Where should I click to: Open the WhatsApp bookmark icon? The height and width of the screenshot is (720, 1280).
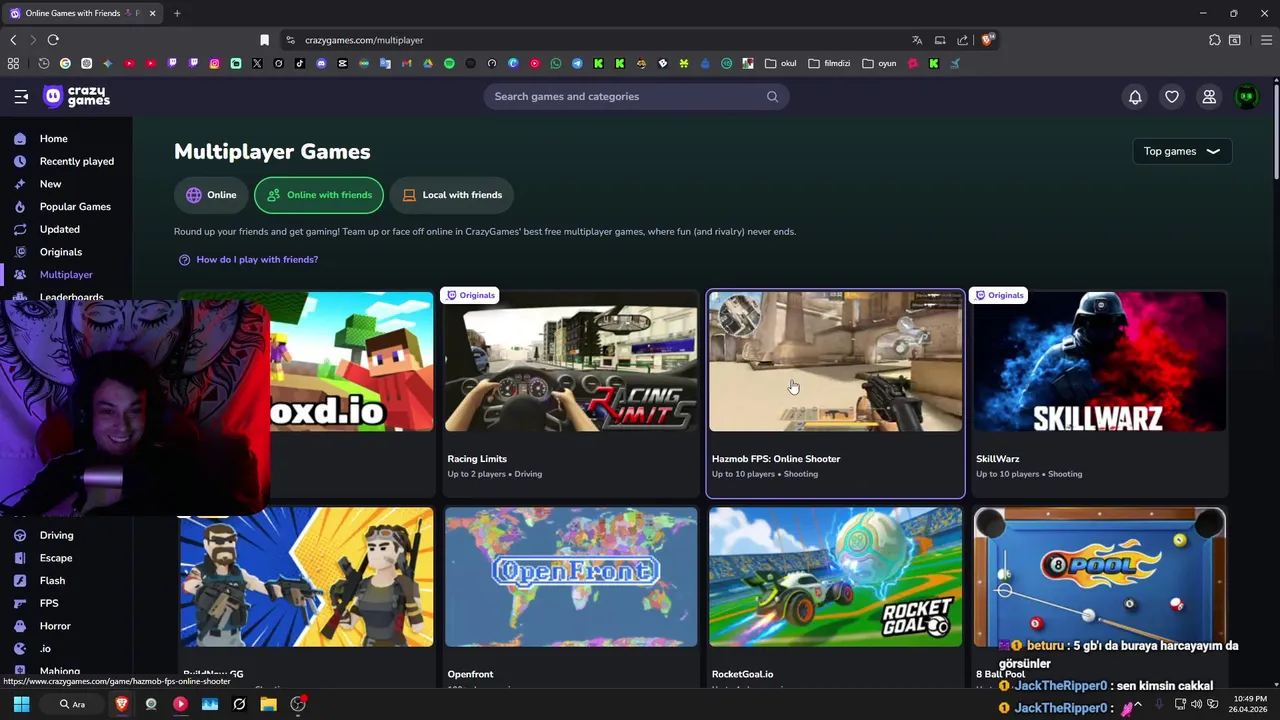[556, 63]
